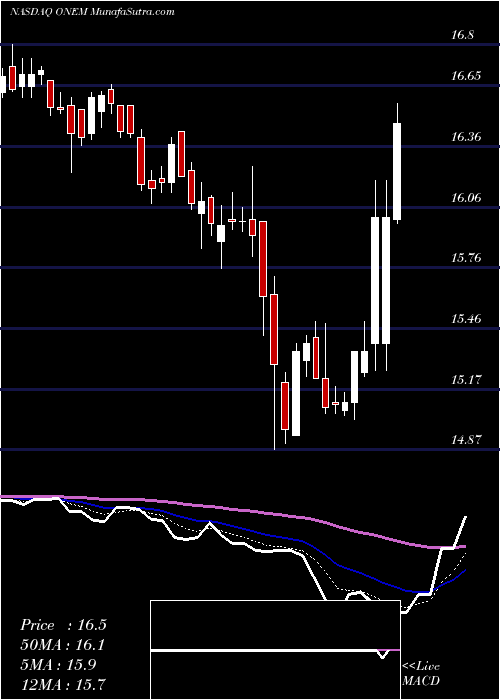Click the last tall white candlestick
500x700 pixels.
coord(397,171)
